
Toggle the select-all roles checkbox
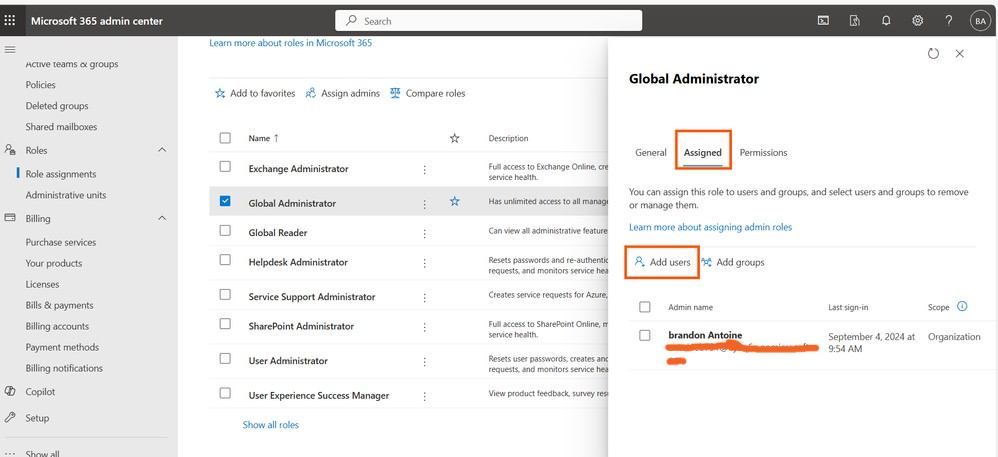click(225, 137)
